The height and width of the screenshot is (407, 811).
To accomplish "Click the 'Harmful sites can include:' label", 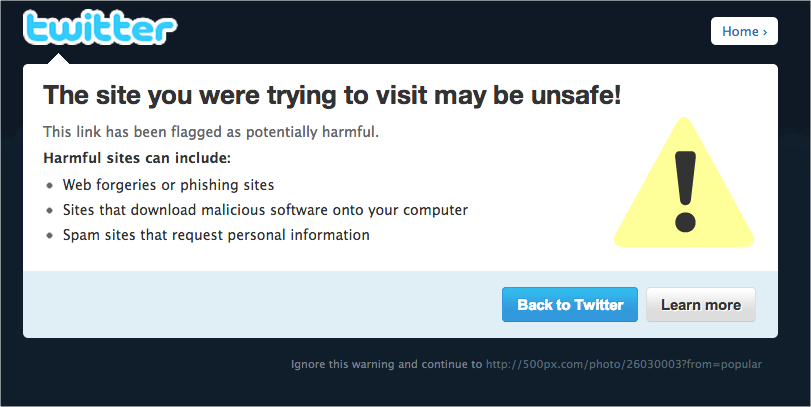I will [137, 158].
